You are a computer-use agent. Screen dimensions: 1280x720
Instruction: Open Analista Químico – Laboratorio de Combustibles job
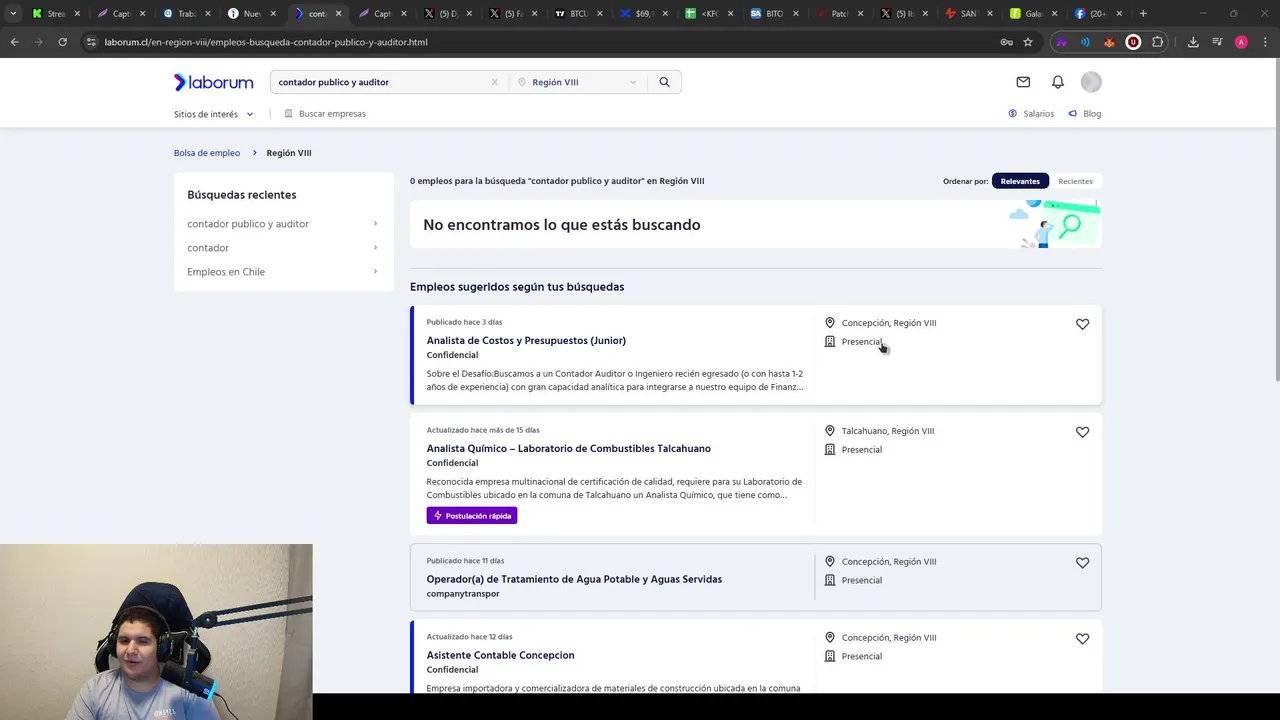pyautogui.click(x=568, y=449)
